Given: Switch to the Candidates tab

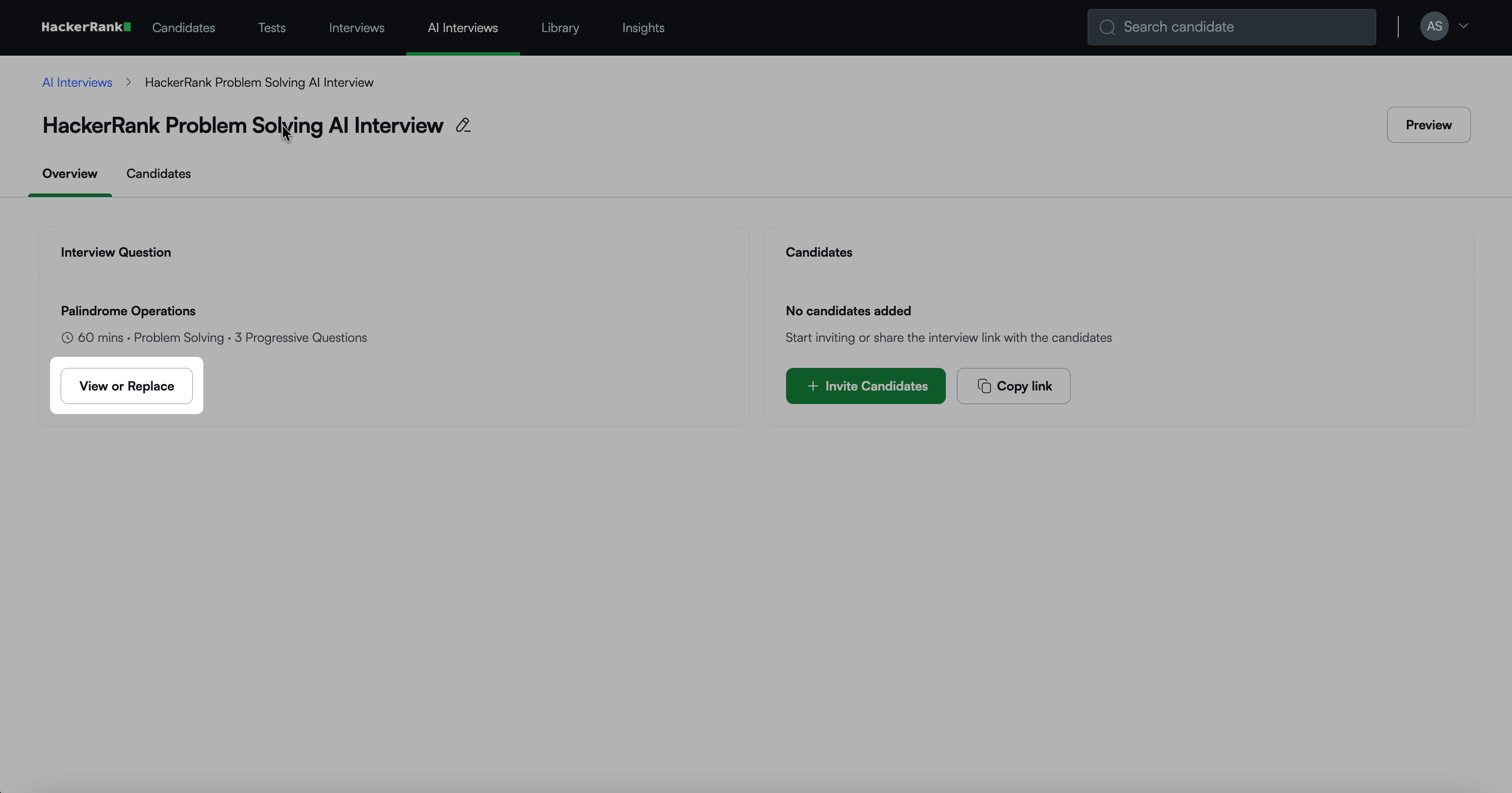Looking at the screenshot, I should (x=158, y=174).
